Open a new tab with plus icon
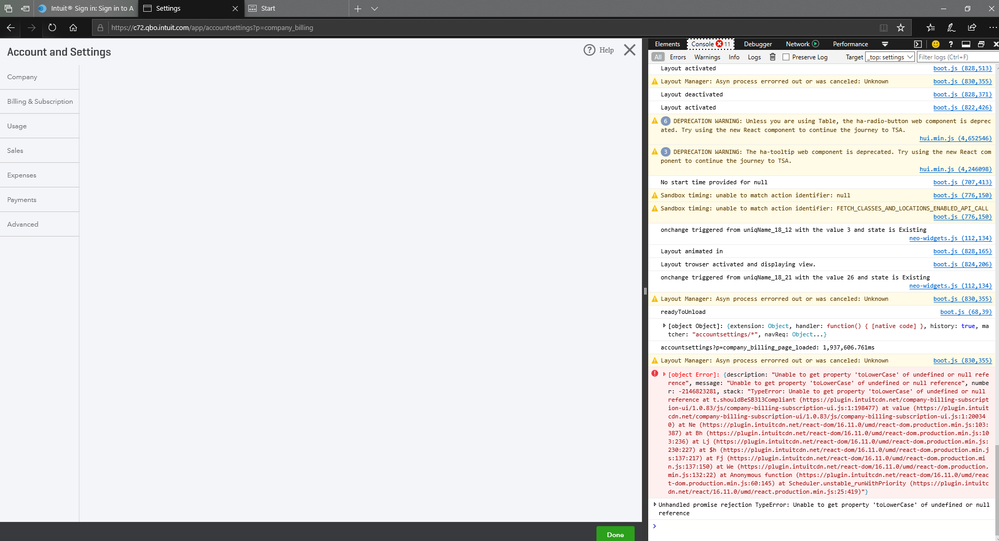 357,8
